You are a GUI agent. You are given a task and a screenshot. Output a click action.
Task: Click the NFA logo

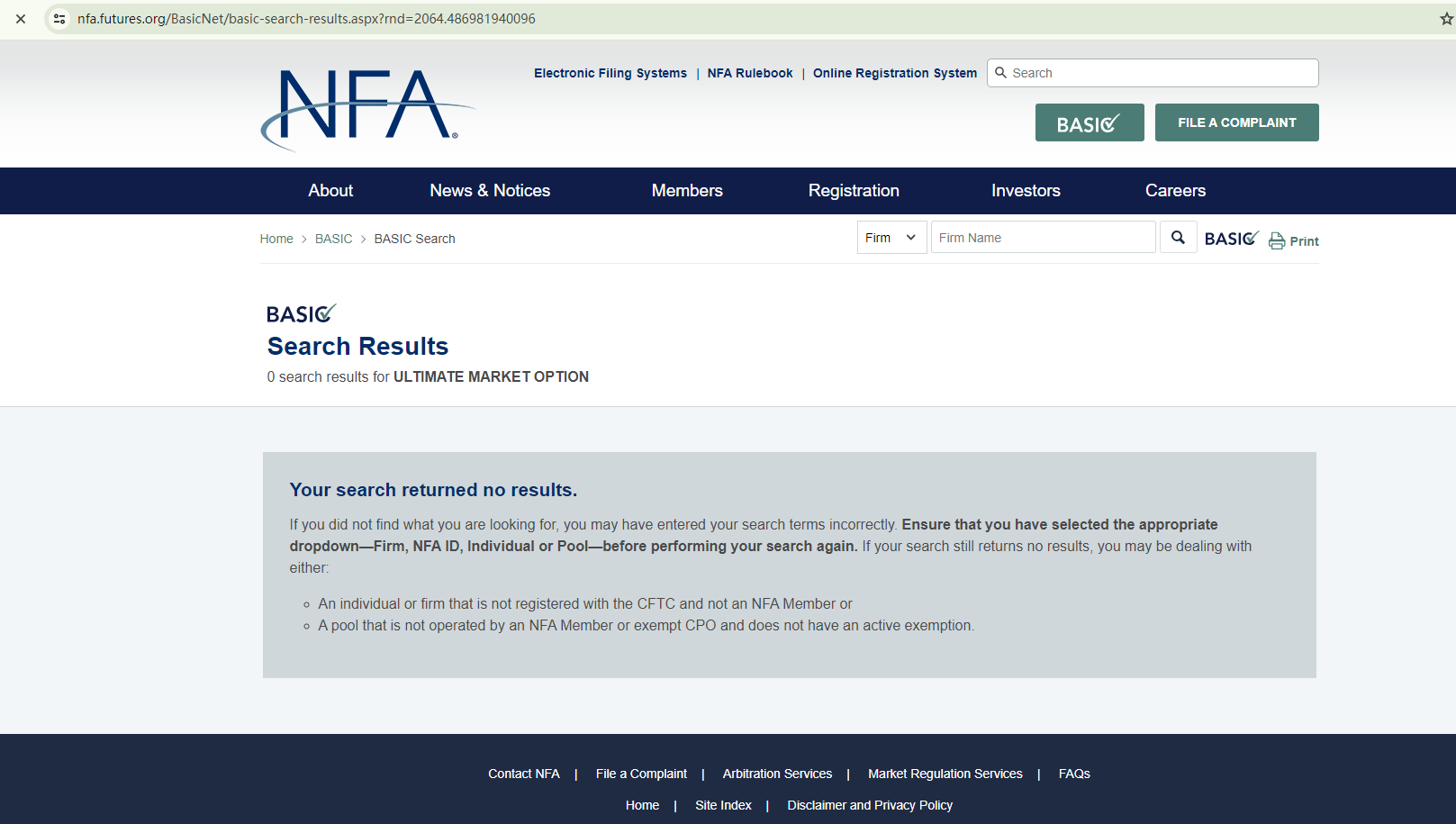(x=367, y=109)
